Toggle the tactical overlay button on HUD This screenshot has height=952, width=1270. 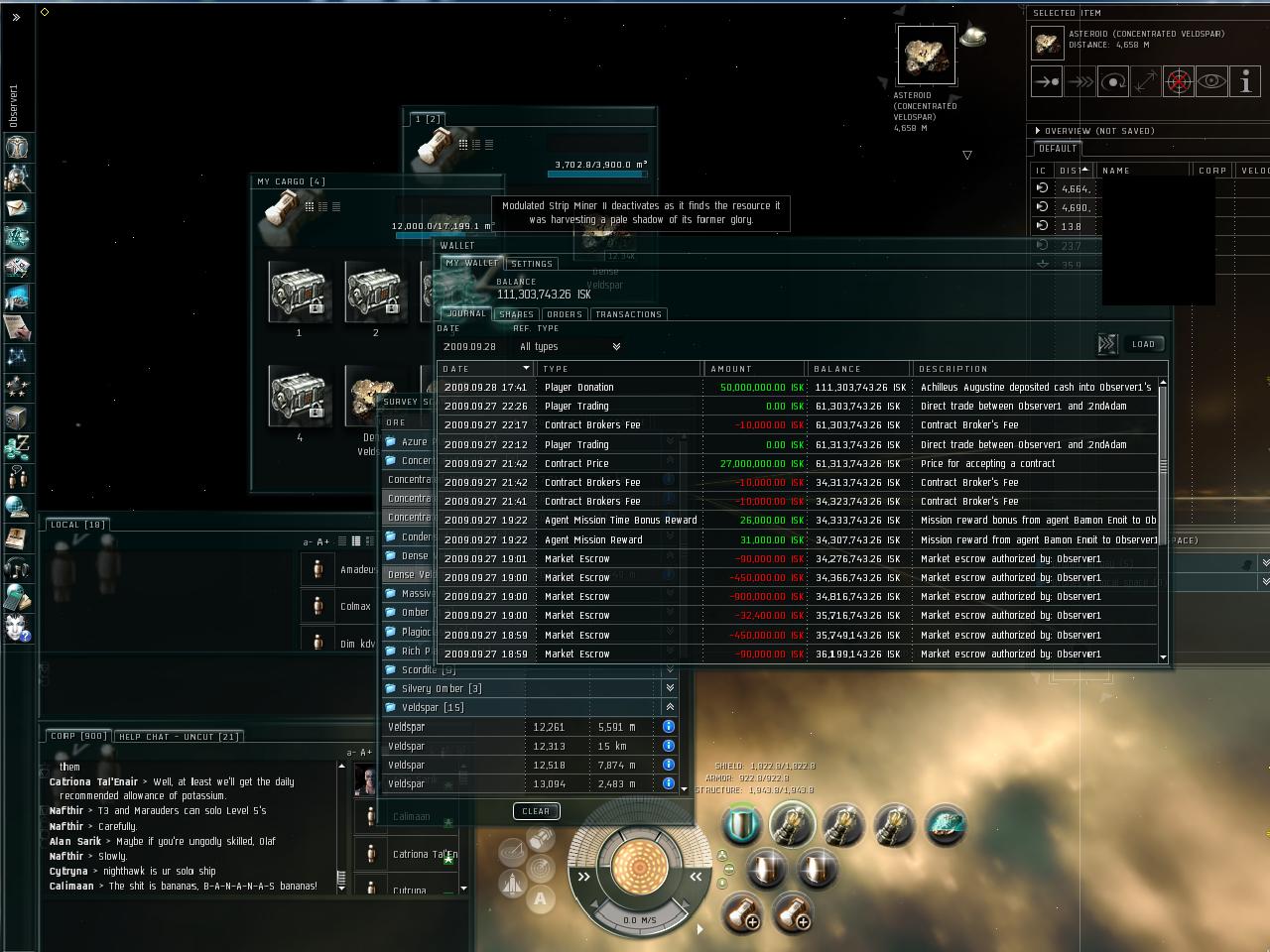pos(512,854)
